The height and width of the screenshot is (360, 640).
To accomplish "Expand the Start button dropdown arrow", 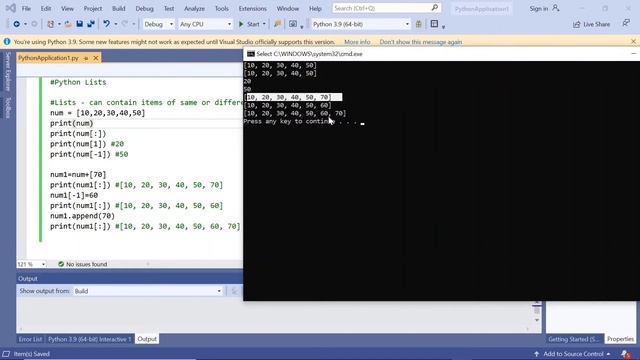I will [264, 24].
